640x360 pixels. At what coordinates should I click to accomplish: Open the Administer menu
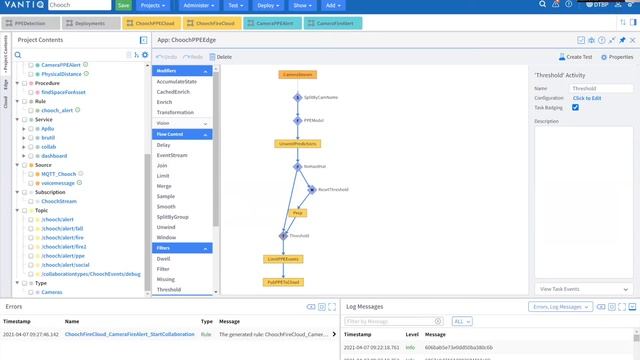[x=199, y=5]
